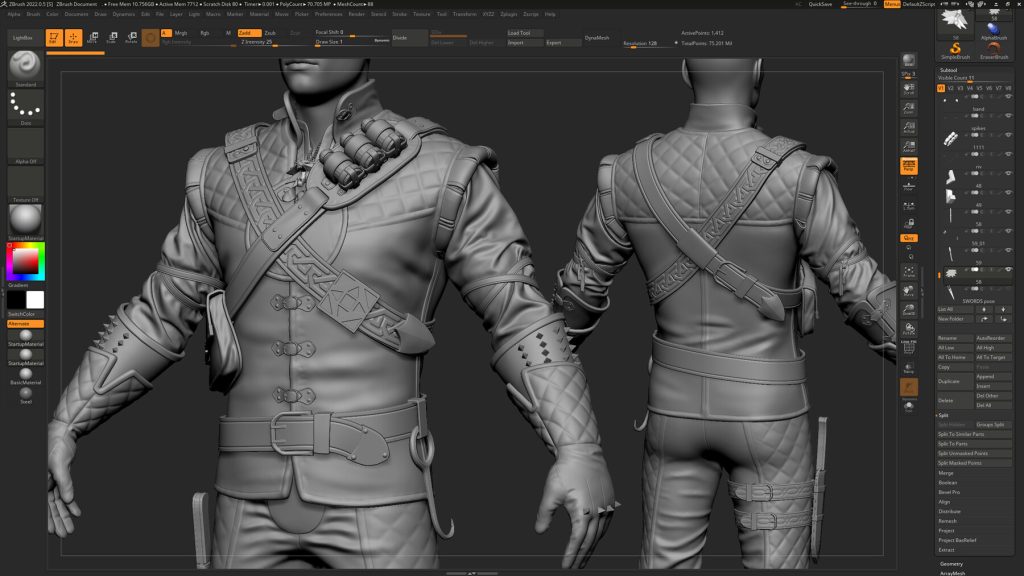Open the Transform menu
Screen dimensions: 1024x576
464,14
